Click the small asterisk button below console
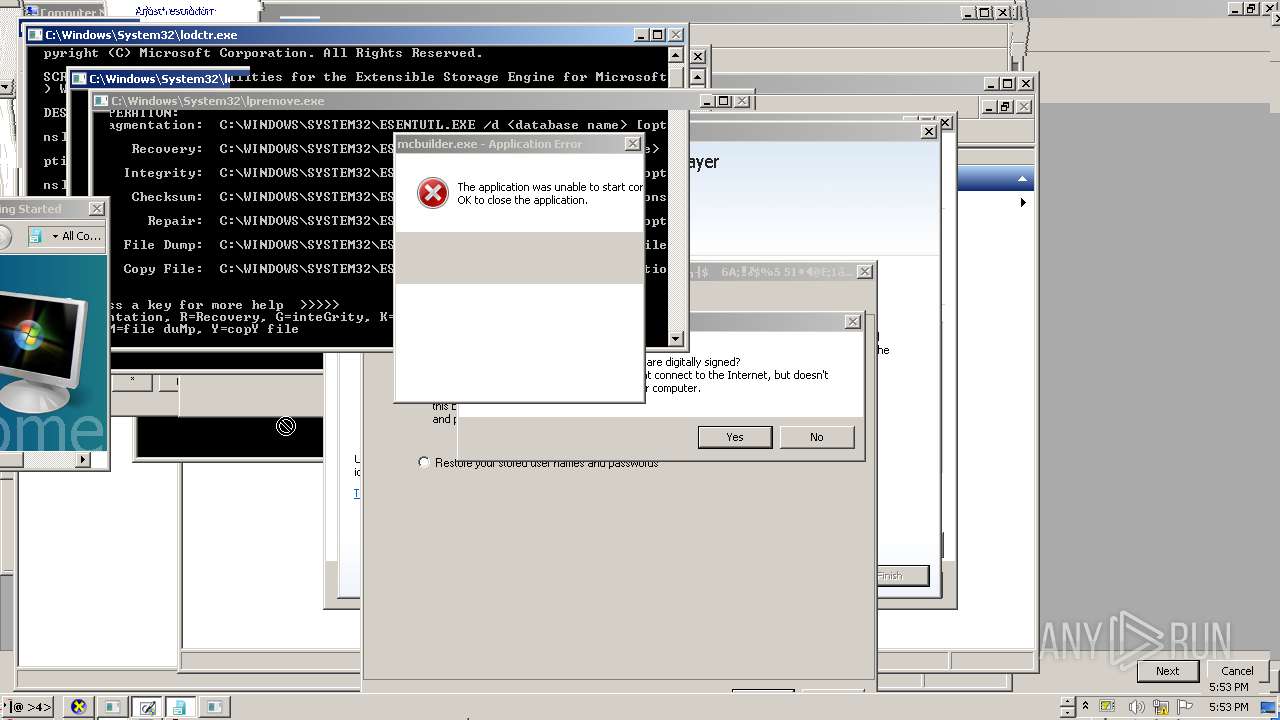This screenshot has width=1280, height=720. 132,381
